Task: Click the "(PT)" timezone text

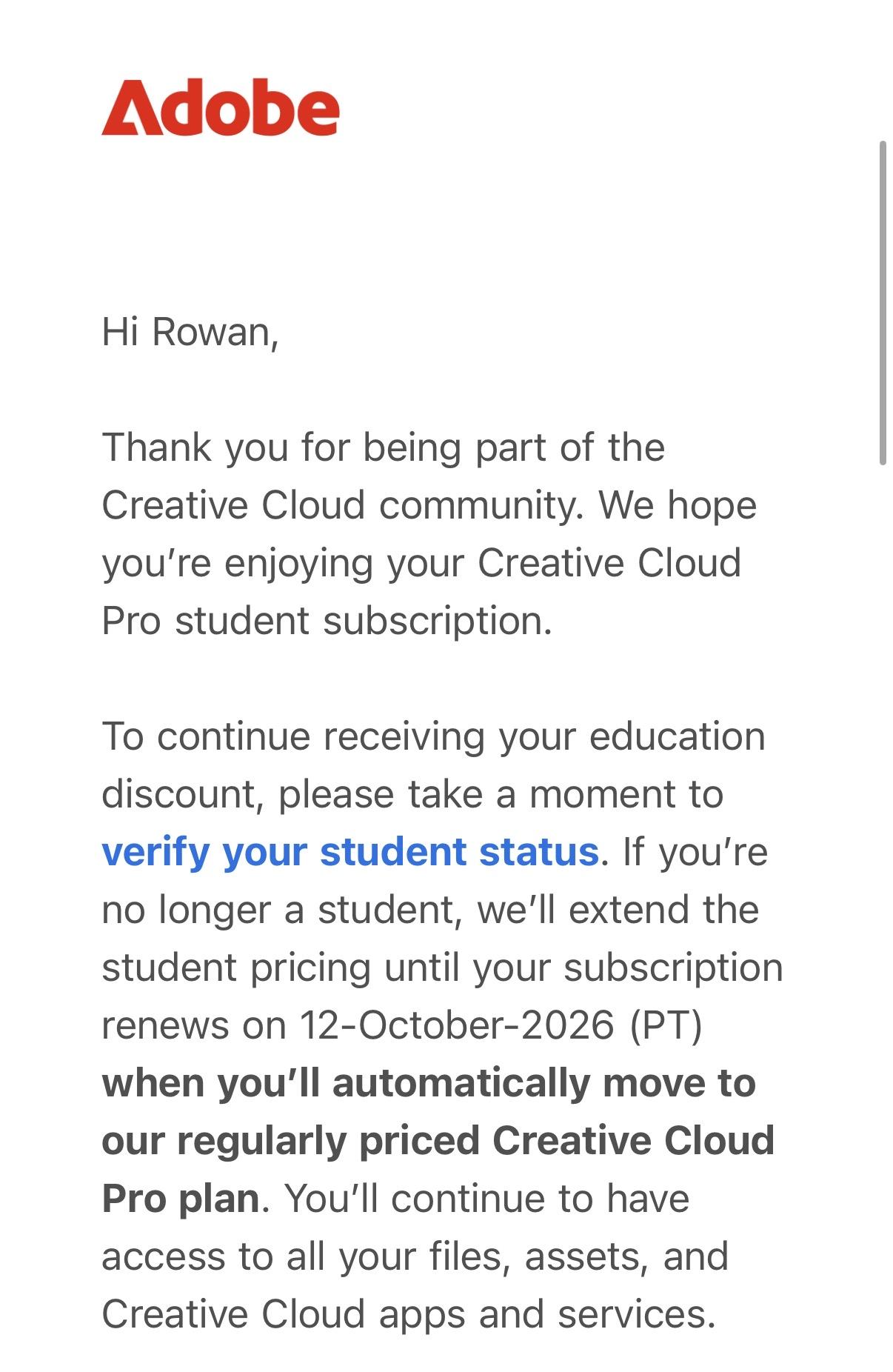Action: [666, 1026]
